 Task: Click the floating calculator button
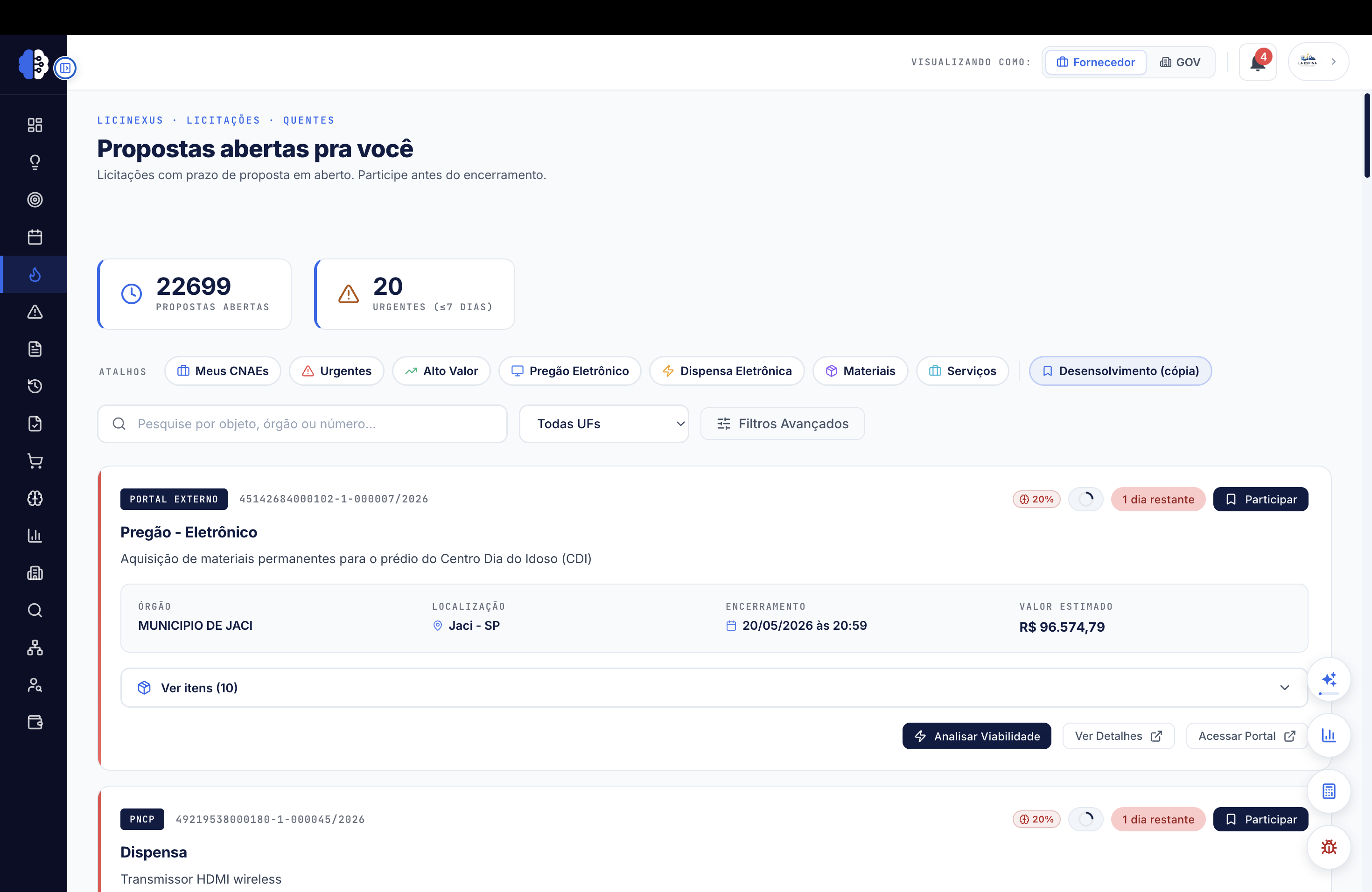[1329, 792]
